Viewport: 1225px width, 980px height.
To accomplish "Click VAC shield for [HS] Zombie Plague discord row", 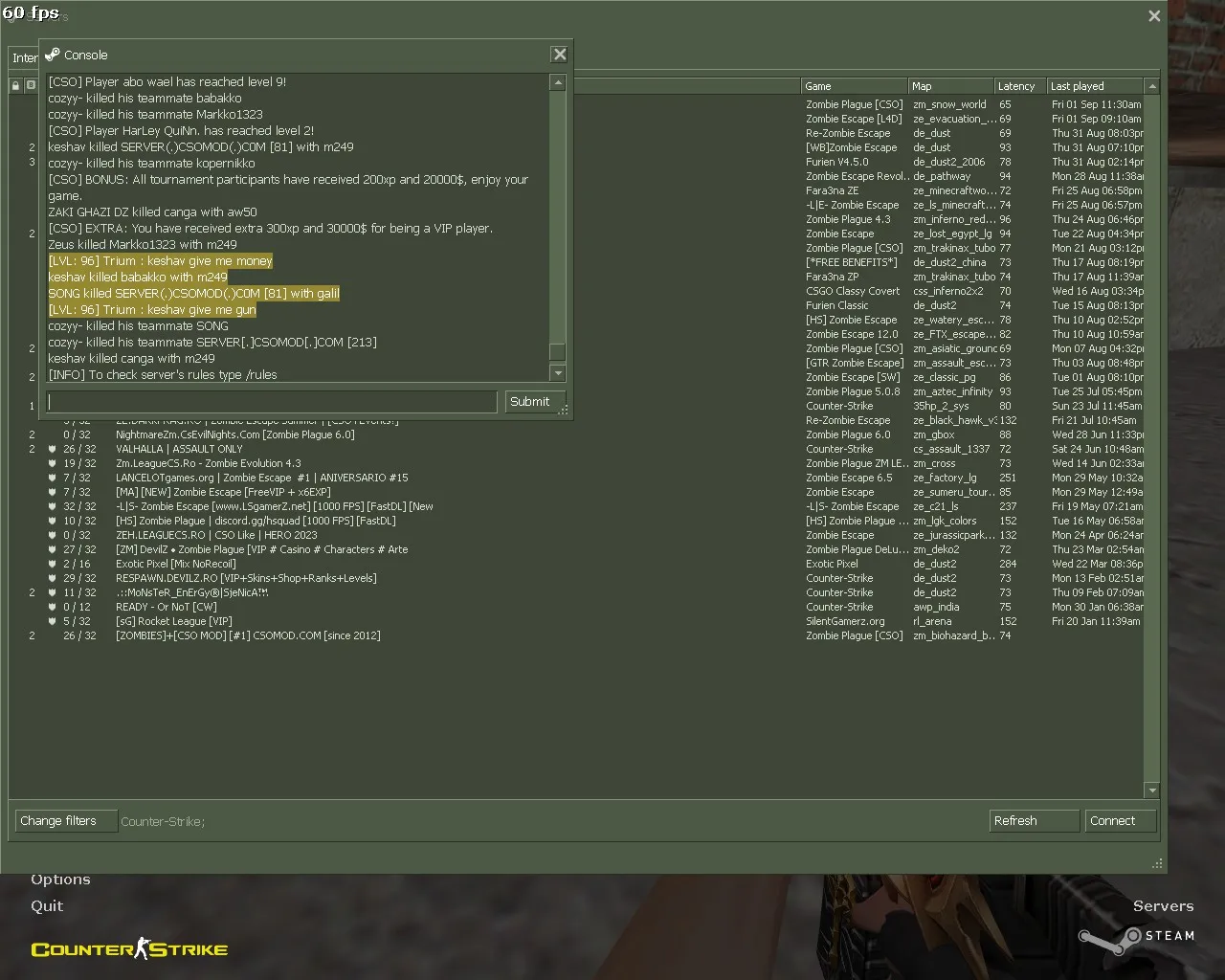I will [x=54, y=521].
